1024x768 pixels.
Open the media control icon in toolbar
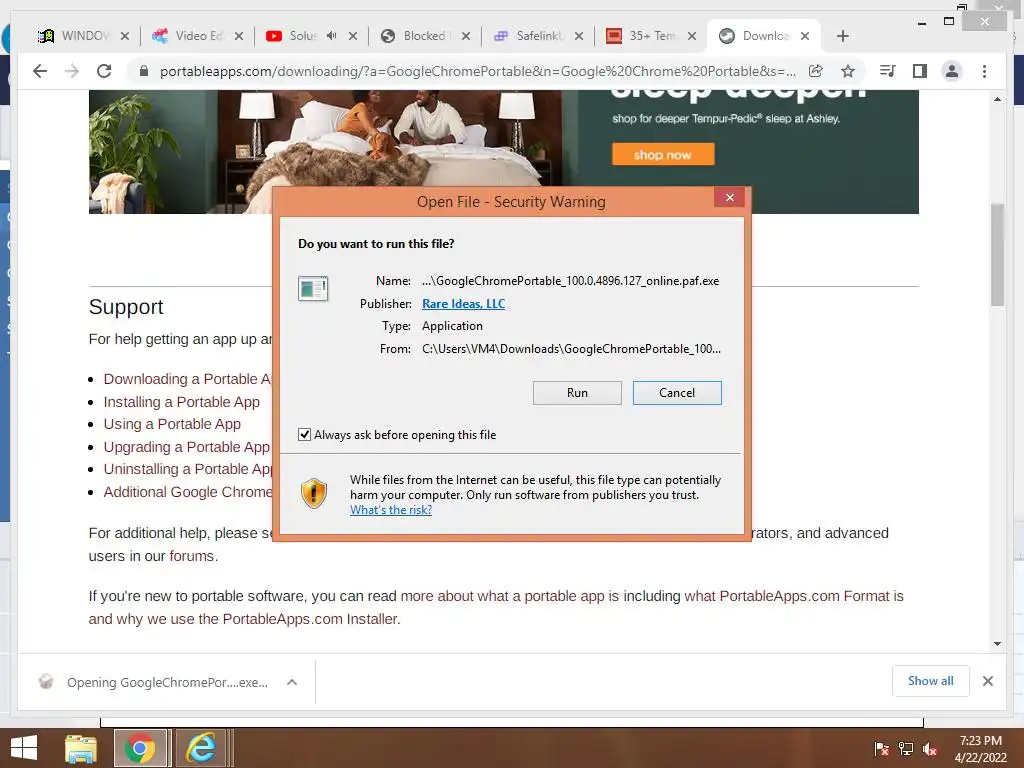click(x=888, y=71)
